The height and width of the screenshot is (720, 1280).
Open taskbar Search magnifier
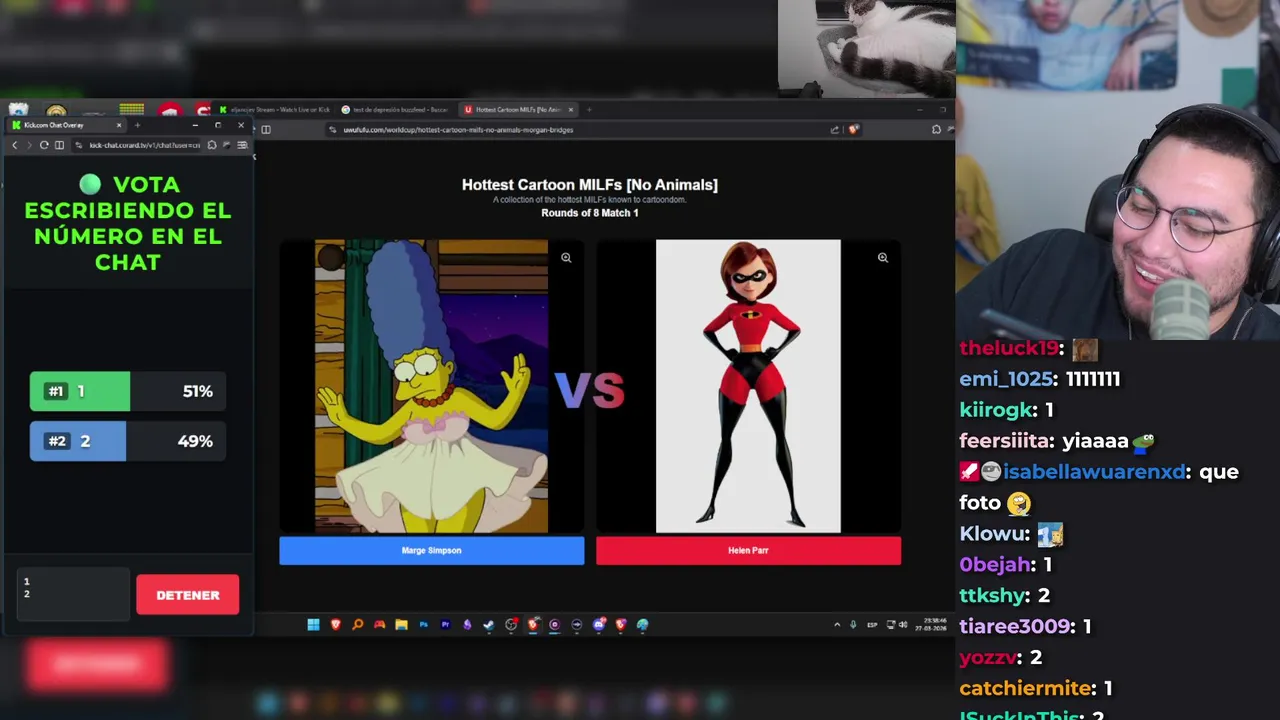click(x=357, y=624)
